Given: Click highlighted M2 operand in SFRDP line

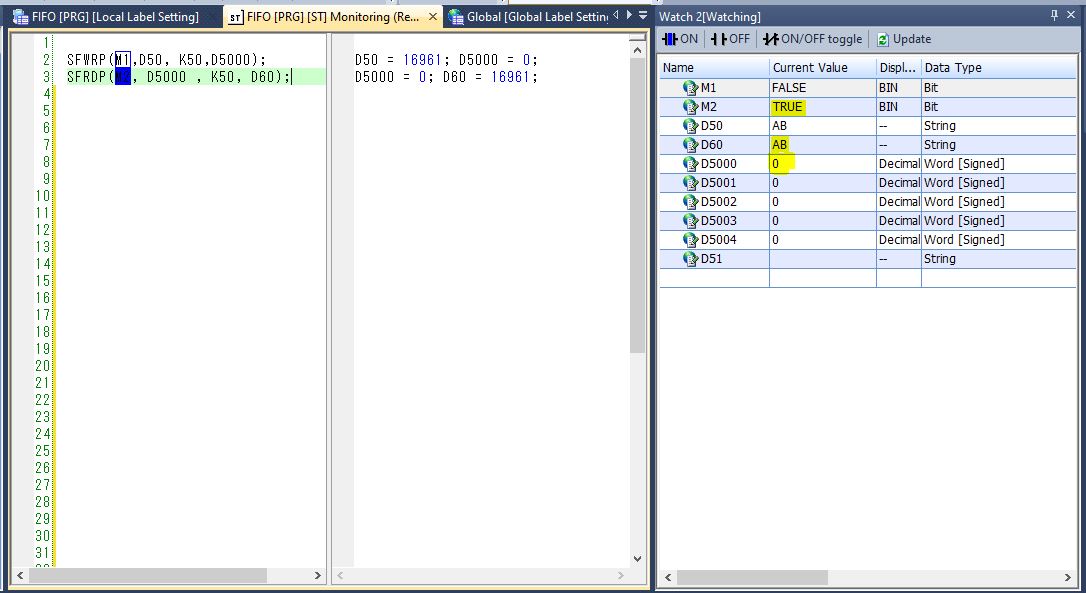Looking at the screenshot, I should coord(123,77).
